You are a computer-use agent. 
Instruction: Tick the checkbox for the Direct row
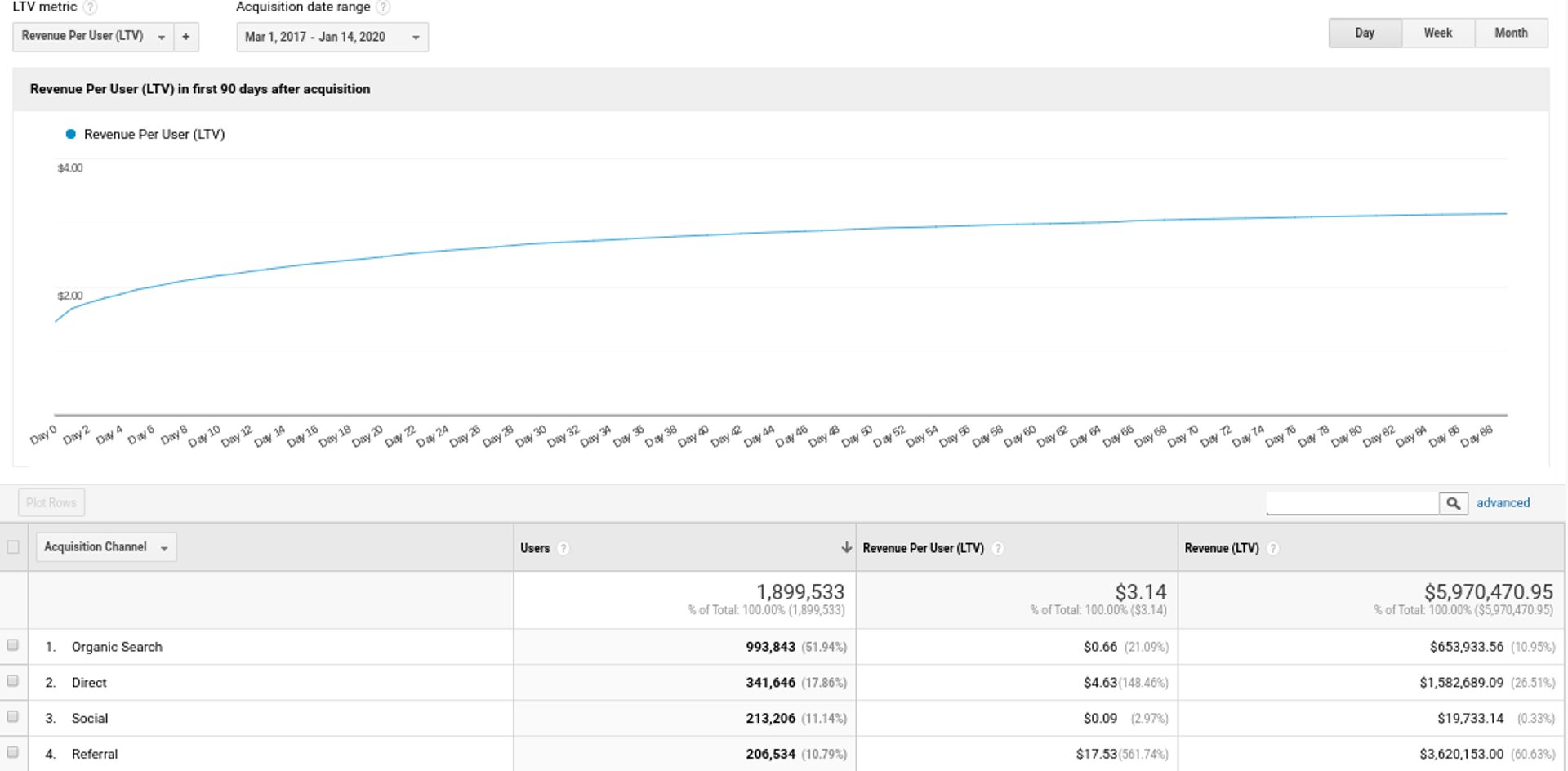point(13,681)
